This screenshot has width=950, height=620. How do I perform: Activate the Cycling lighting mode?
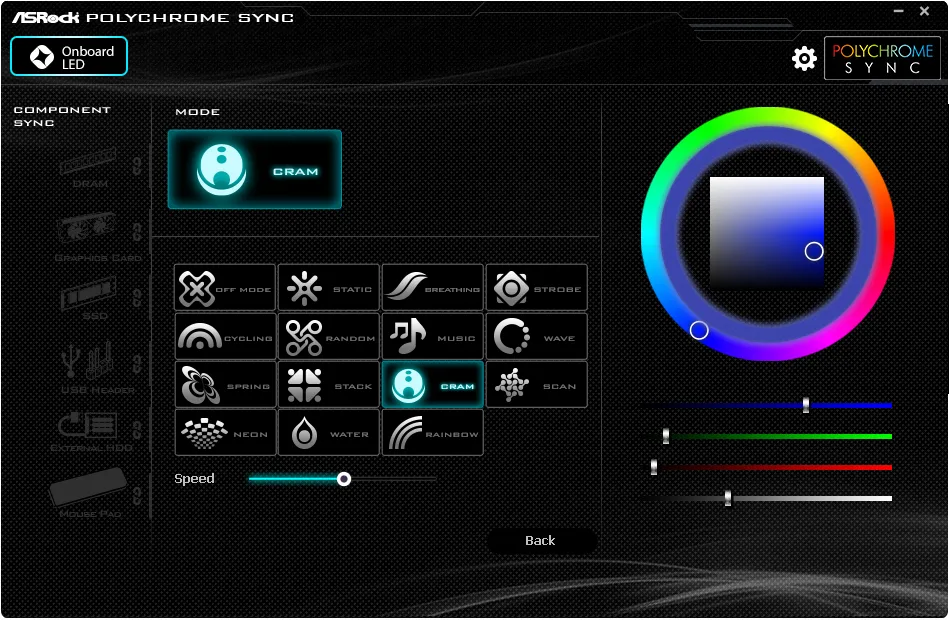[x=225, y=336]
